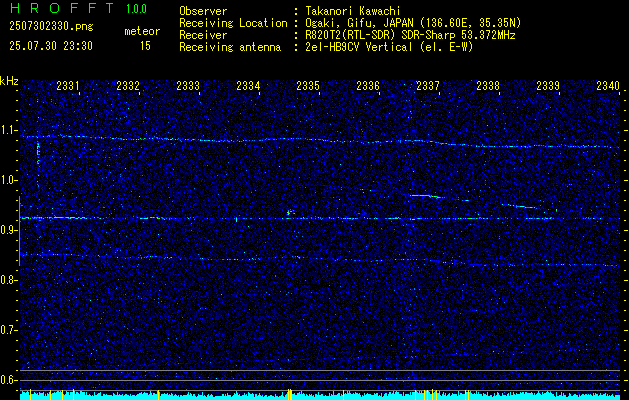Click the kHz axis unit label

(9, 81)
